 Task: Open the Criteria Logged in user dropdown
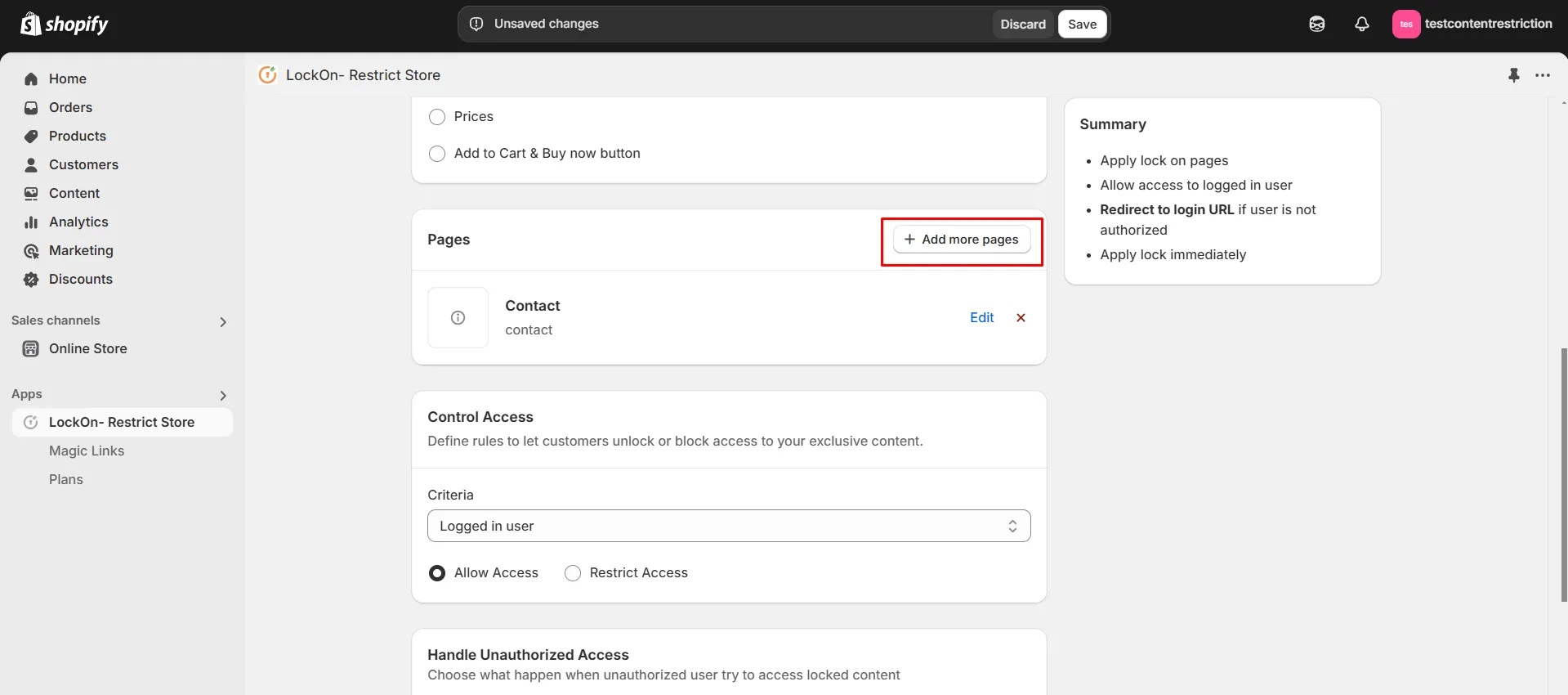click(x=729, y=526)
